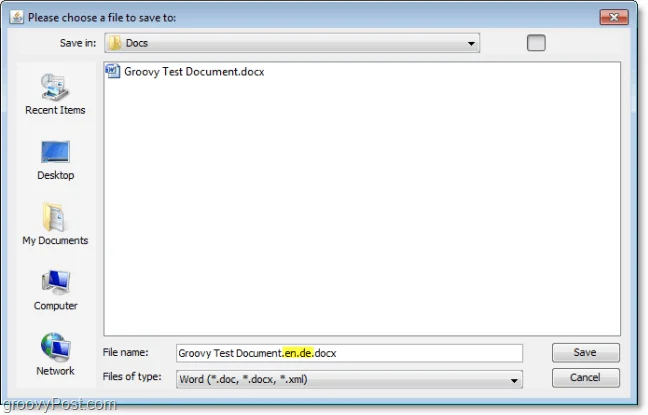The height and width of the screenshot is (415, 648).
Task: Click the Cancel button
Action: coord(586,378)
